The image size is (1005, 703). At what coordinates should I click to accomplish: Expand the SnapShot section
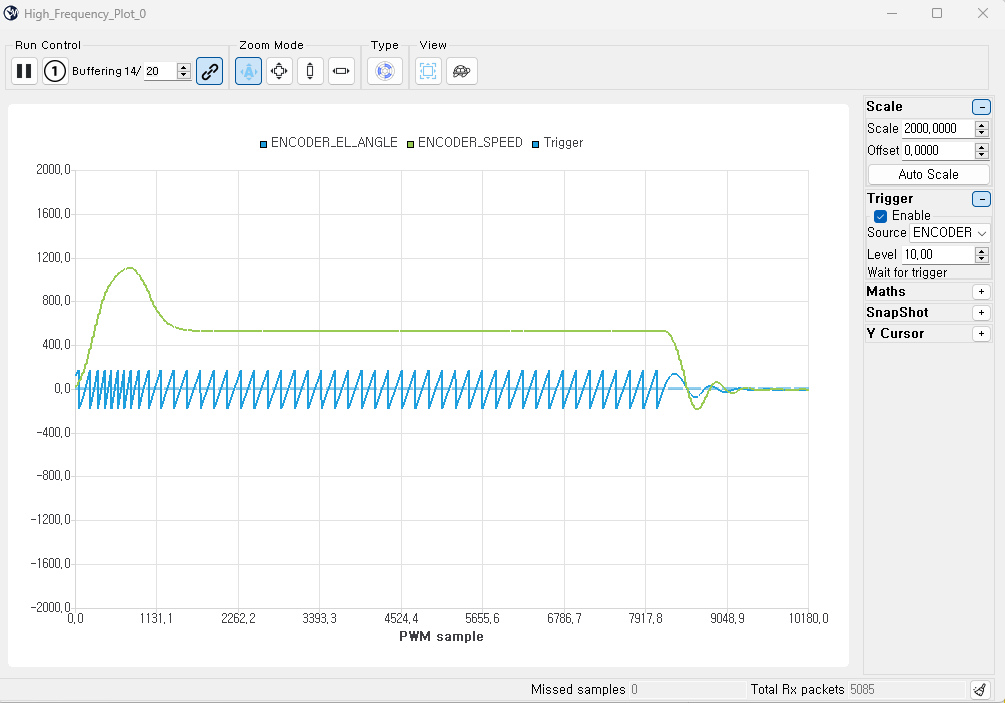(x=981, y=312)
